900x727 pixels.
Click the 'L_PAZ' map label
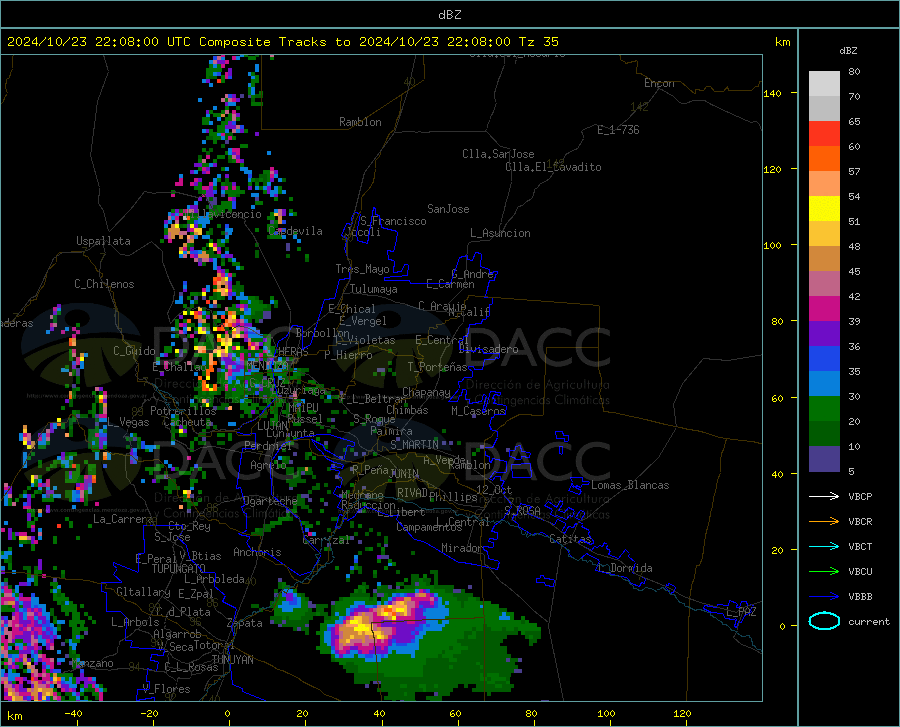(741, 612)
